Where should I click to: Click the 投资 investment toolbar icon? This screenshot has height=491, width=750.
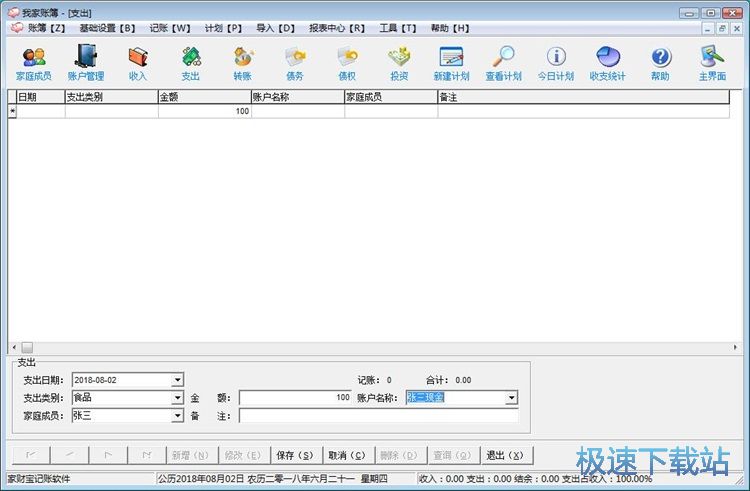pyautogui.click(x=399, y=63)
